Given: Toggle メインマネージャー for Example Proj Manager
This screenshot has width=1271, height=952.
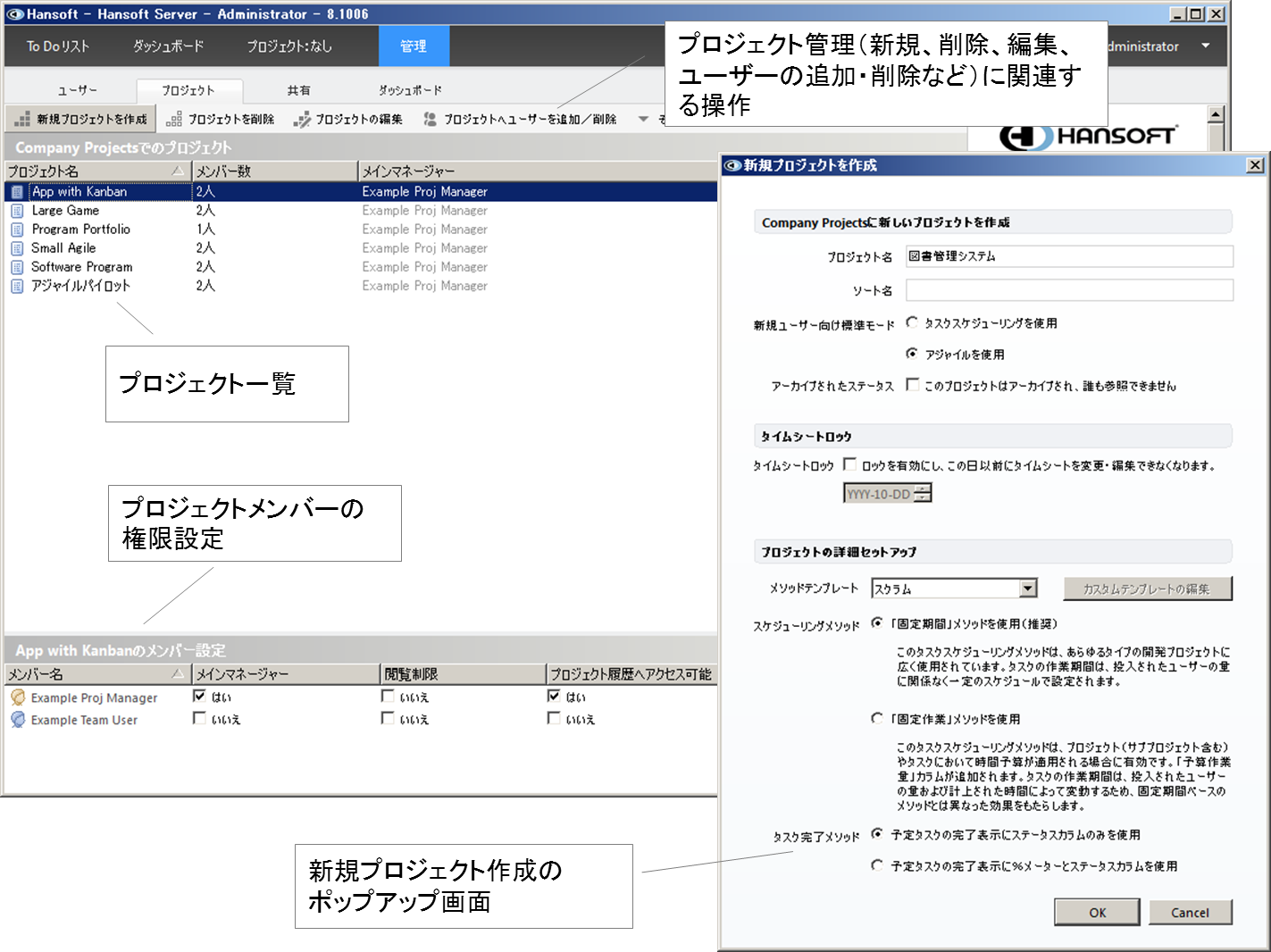Looking at the screenshot, I should click(199, 696).
